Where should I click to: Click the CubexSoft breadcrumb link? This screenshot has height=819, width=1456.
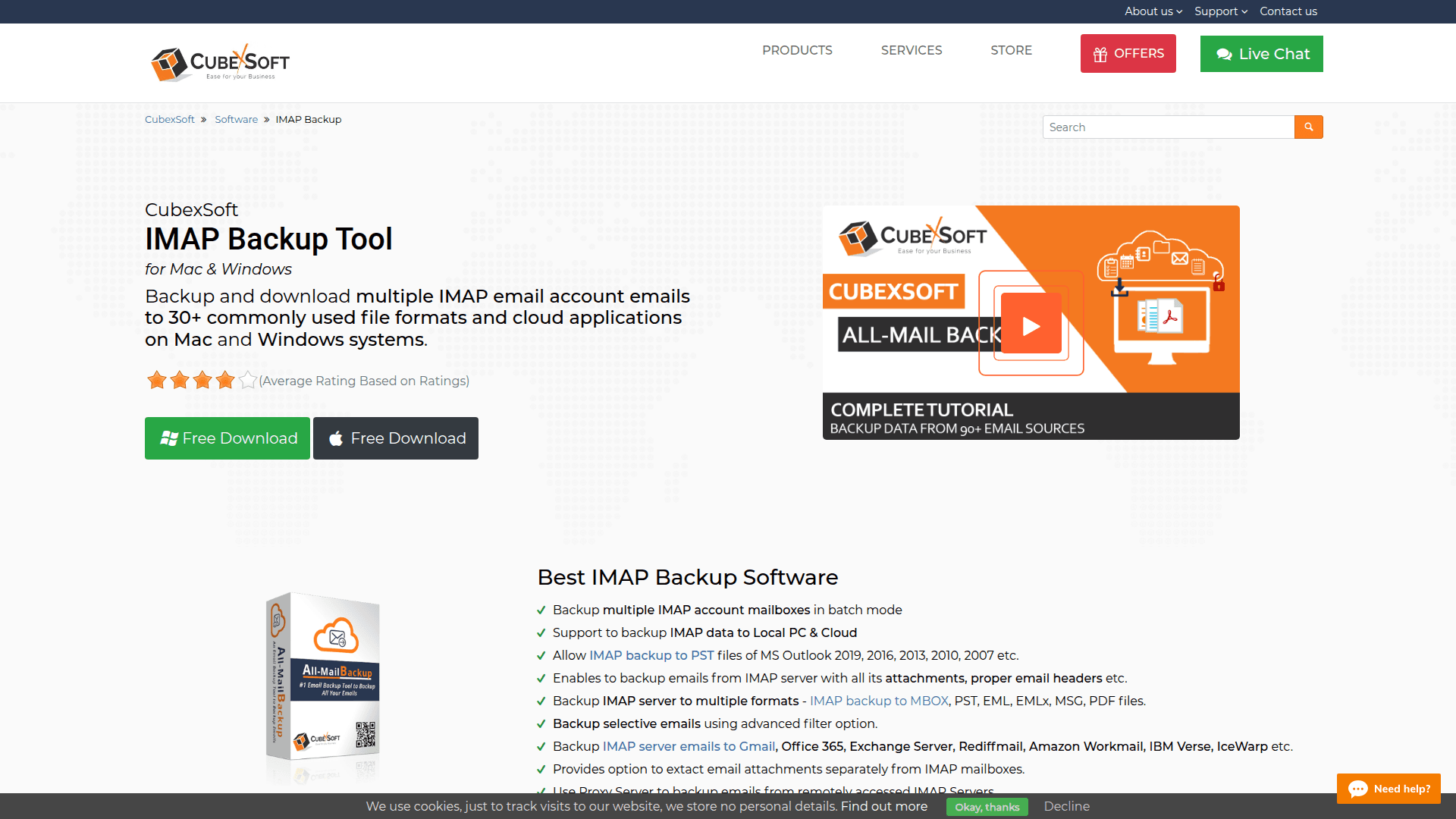tap(170, 120)
